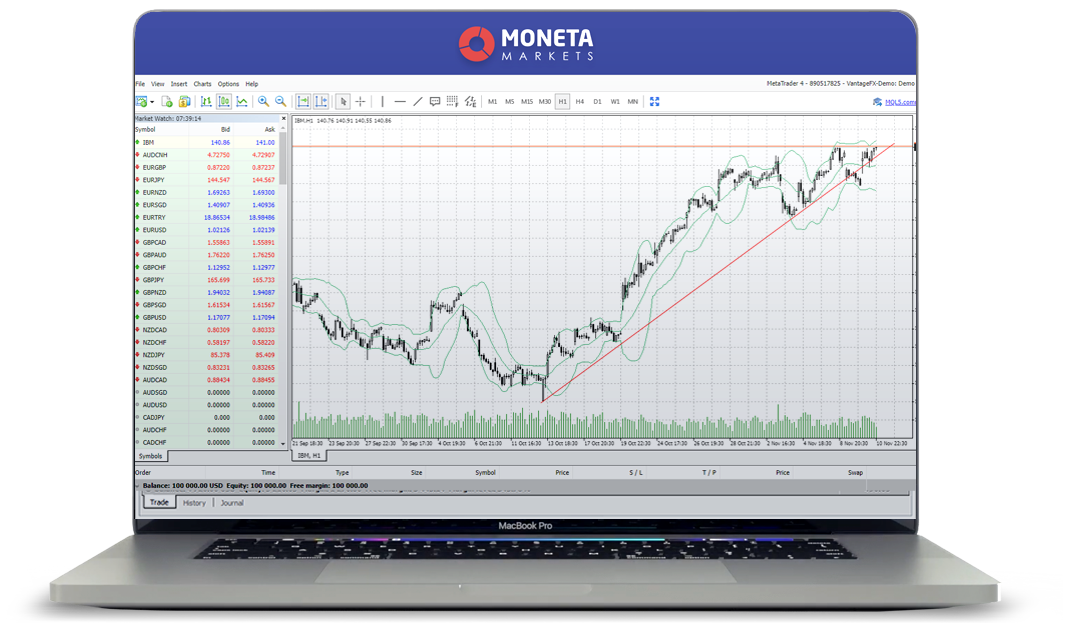The height and width of the screenshot is (633, 1070).
Task: Select the trendline drawing tool
Action: (x=418, y=102)
